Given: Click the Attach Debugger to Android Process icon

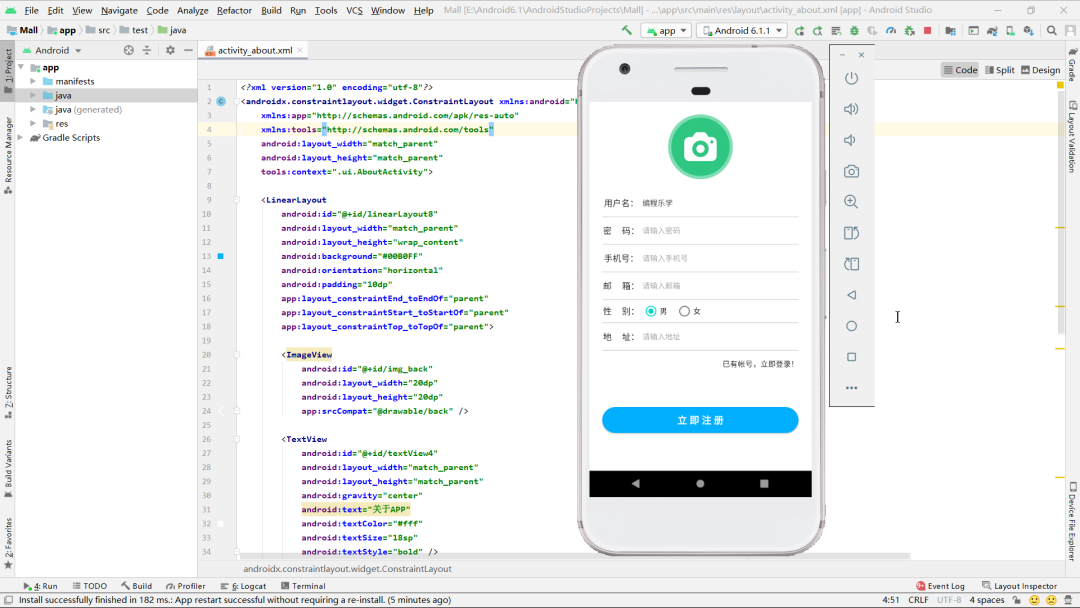Looking at the screenshot, I should pyautogui.click(x=909, y=30).
